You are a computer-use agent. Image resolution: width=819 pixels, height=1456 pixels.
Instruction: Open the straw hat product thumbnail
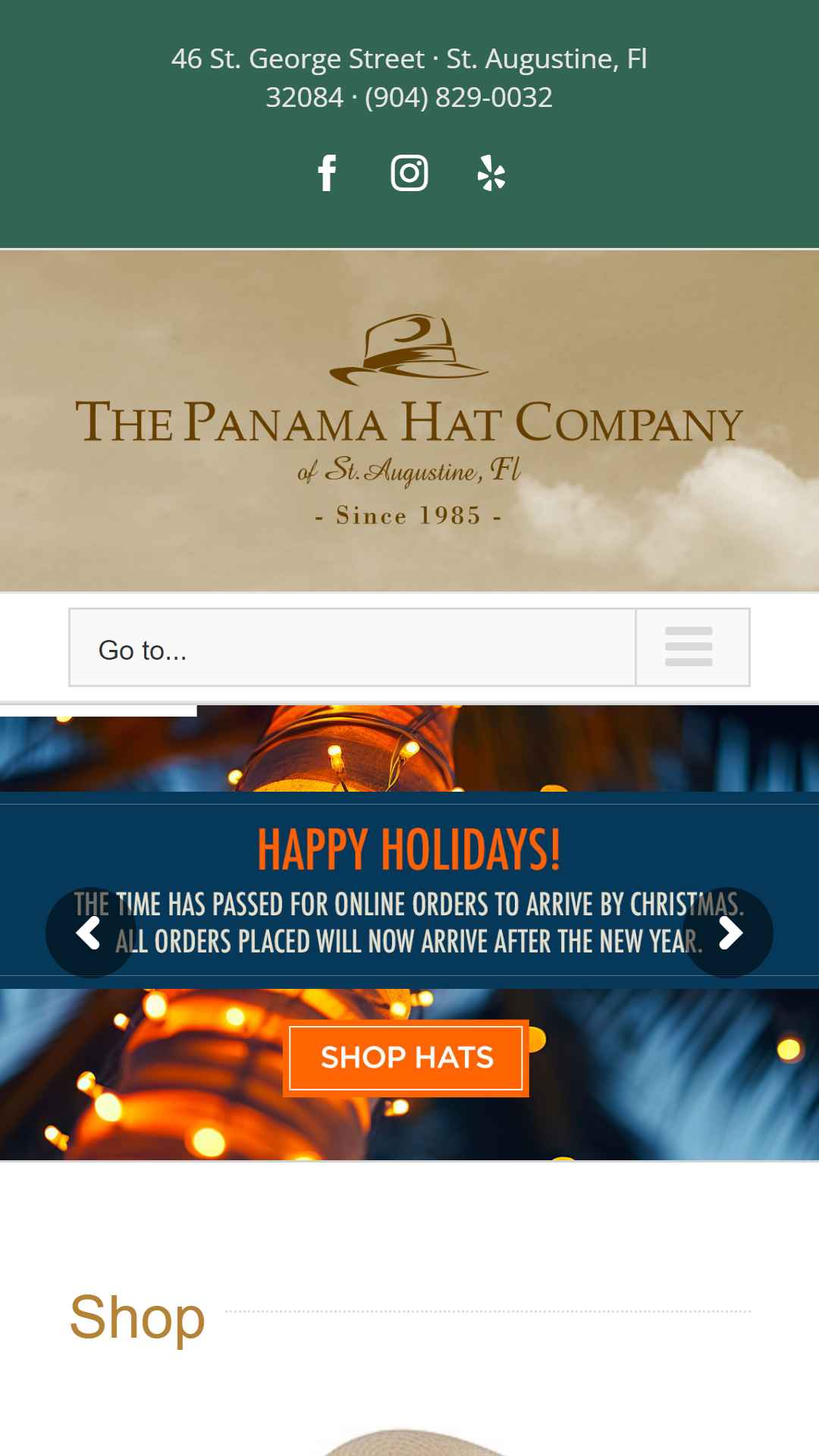pyautogui.click(x=409, y=1441)
